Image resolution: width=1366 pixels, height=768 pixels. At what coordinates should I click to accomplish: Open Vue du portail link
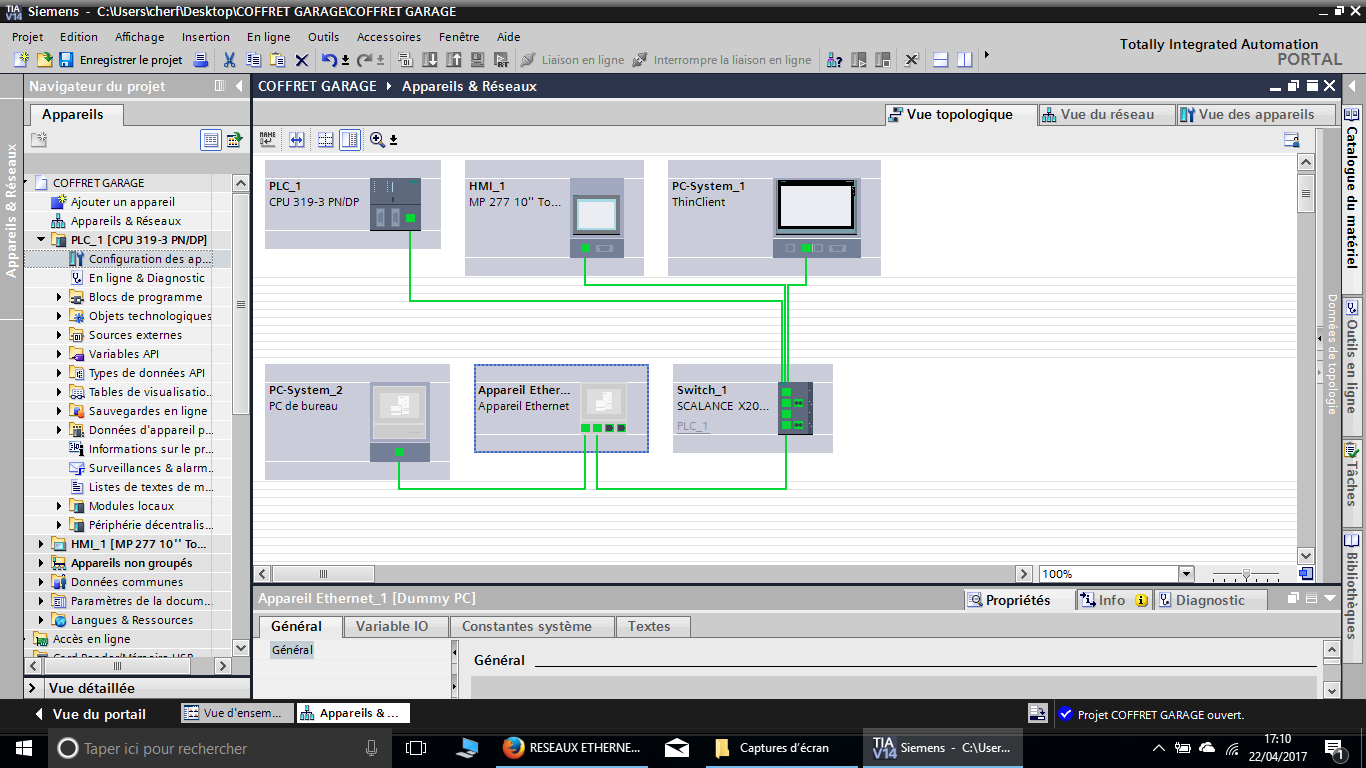pos(98,714)
